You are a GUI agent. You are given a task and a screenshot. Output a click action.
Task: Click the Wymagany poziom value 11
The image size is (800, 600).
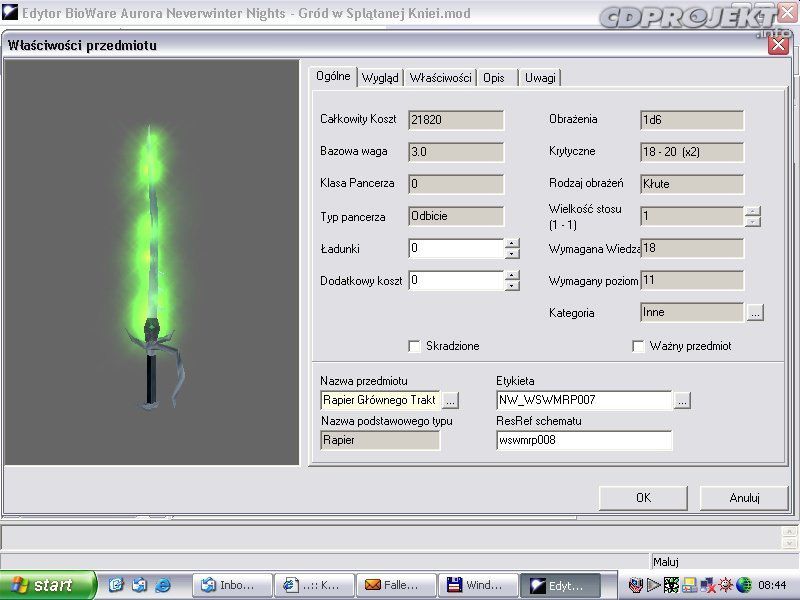coord(692,281)
